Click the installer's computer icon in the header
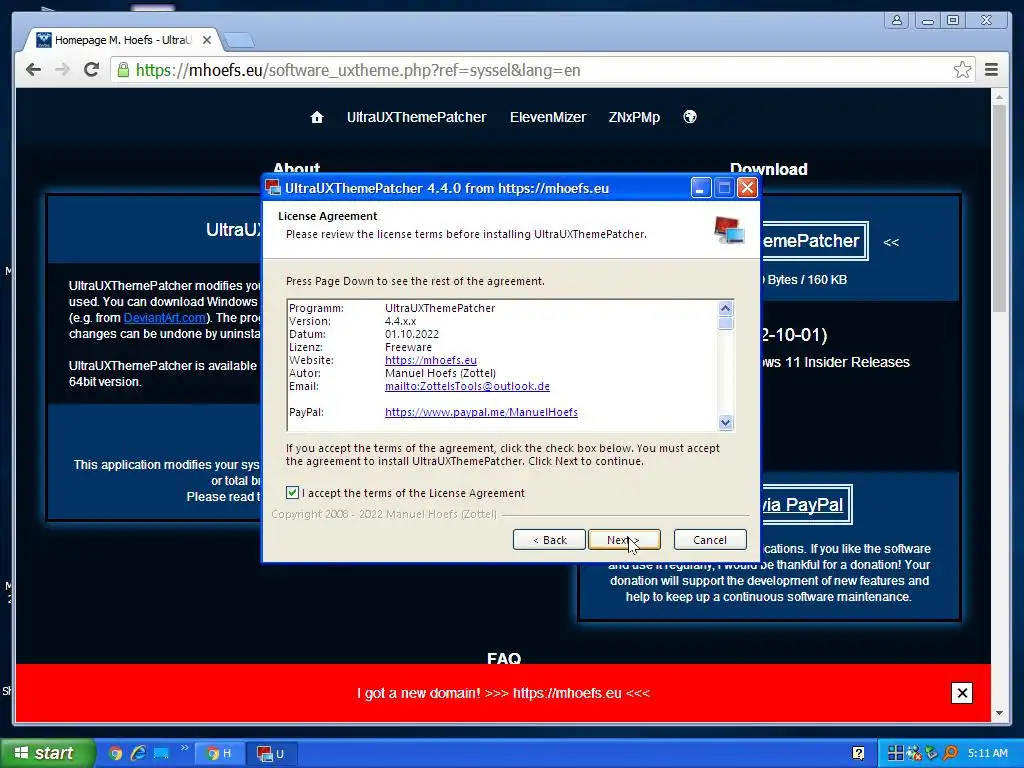This screenshot has height=768, width=1024. click(729, 231)
